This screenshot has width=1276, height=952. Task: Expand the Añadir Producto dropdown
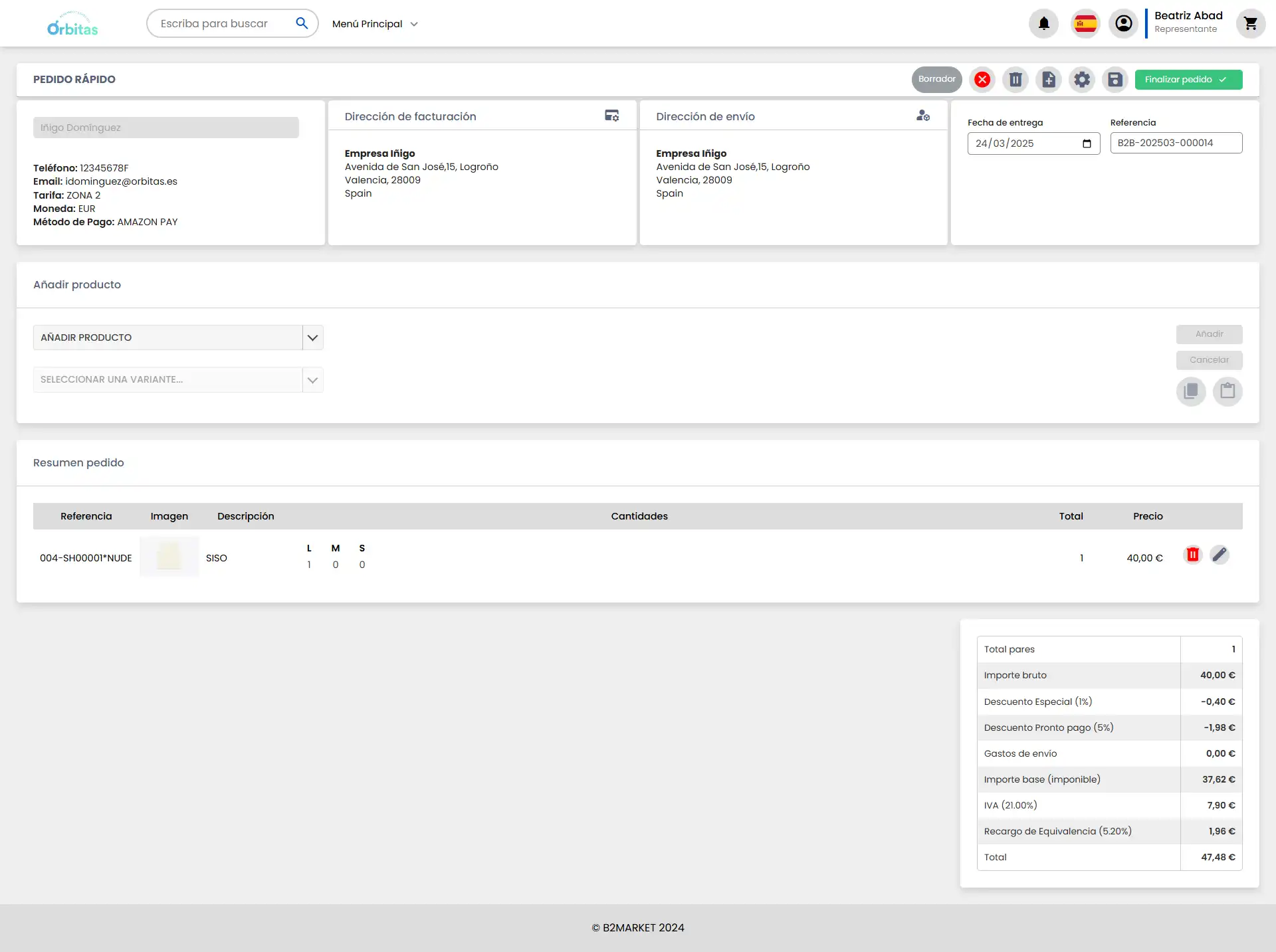(312, 337)
